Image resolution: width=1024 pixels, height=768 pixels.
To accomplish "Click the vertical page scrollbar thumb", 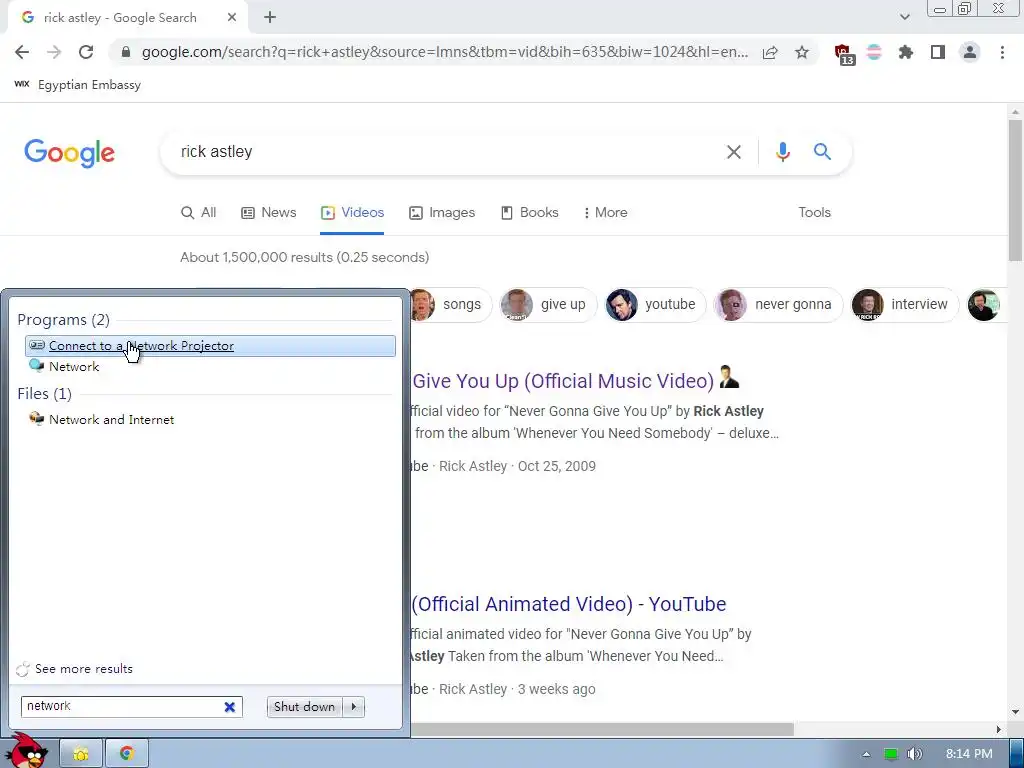I will (1015, 189).
